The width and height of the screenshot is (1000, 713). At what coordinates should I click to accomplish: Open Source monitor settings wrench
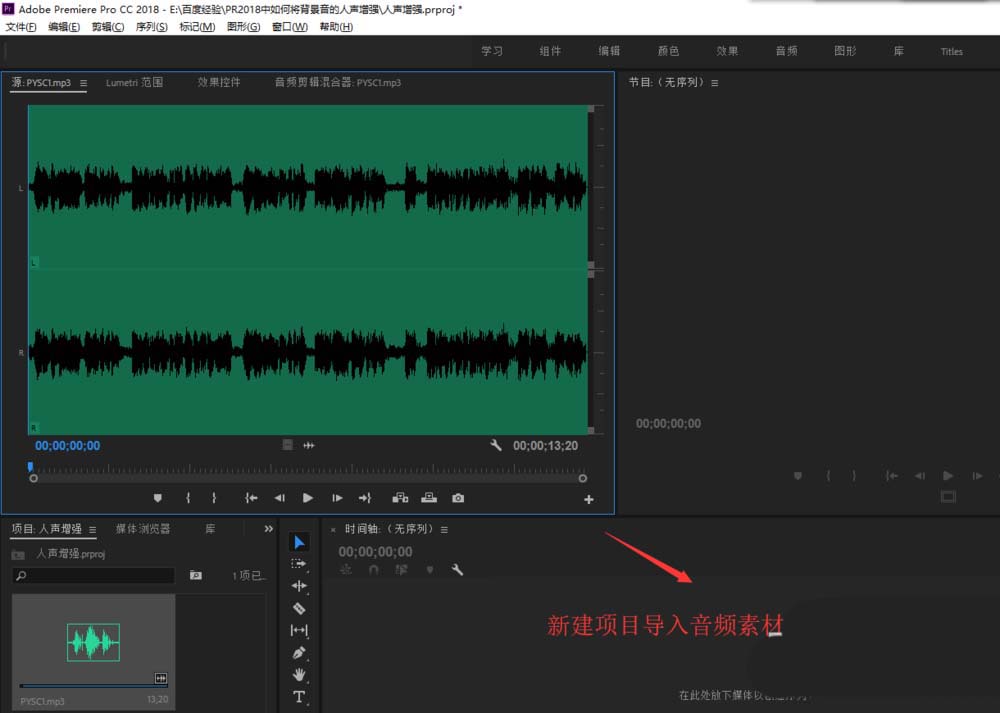click(x=496, y=445)
